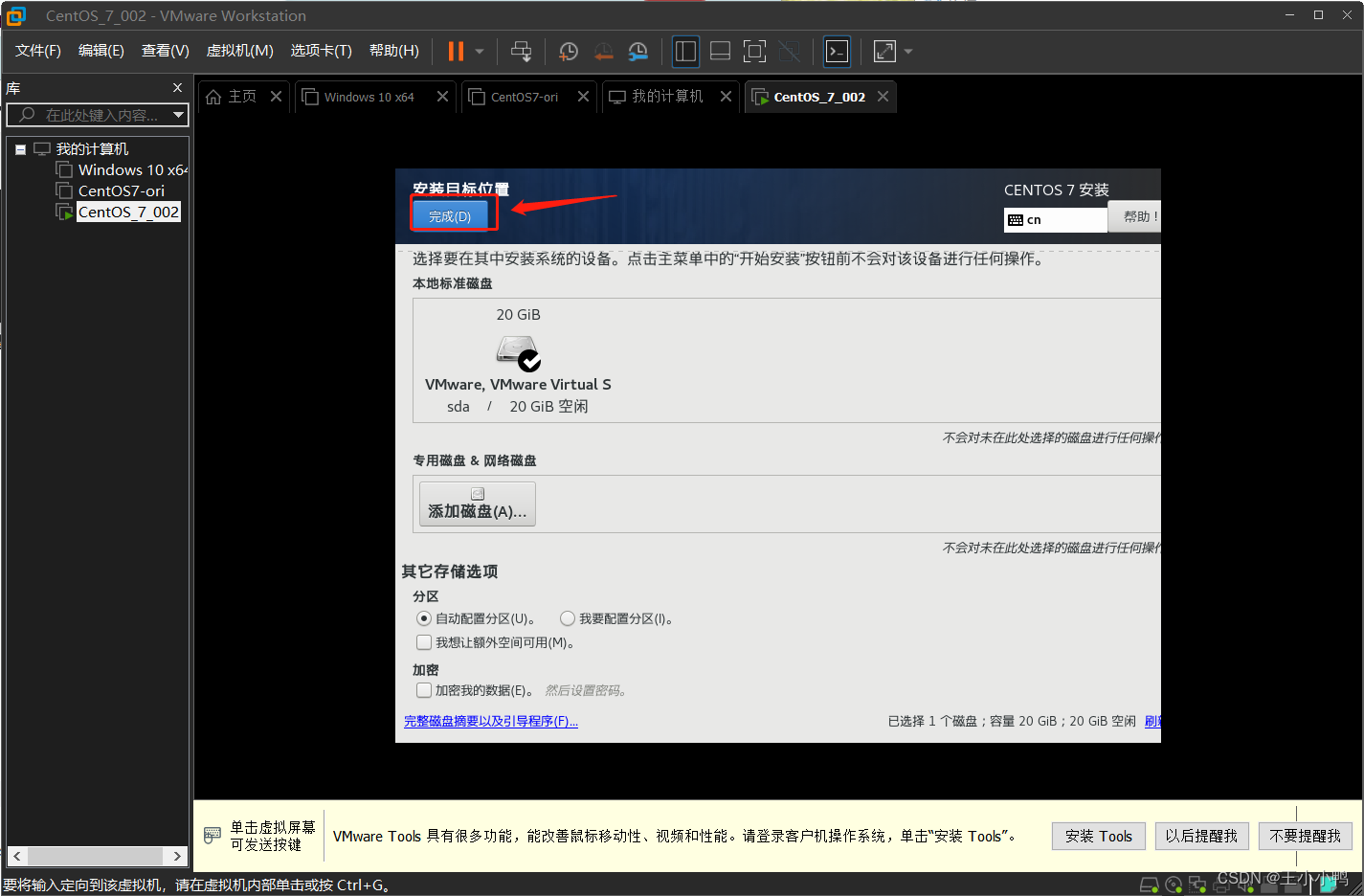Select 自动配置分区(U) radio button
This screenshot has height=896, width=1364.
click(x=424, y=618)
